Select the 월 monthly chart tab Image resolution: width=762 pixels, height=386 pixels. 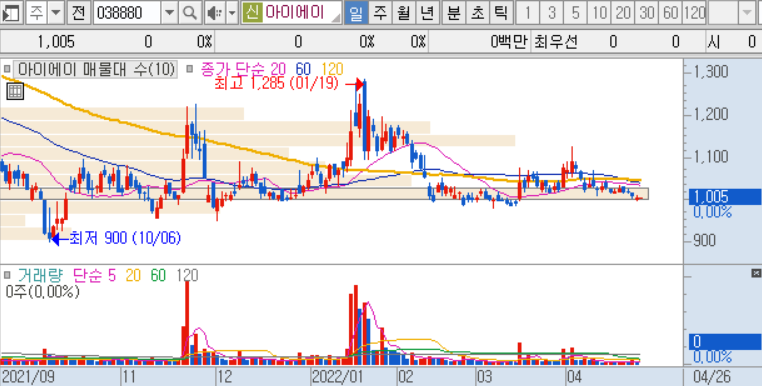(403, 13)
